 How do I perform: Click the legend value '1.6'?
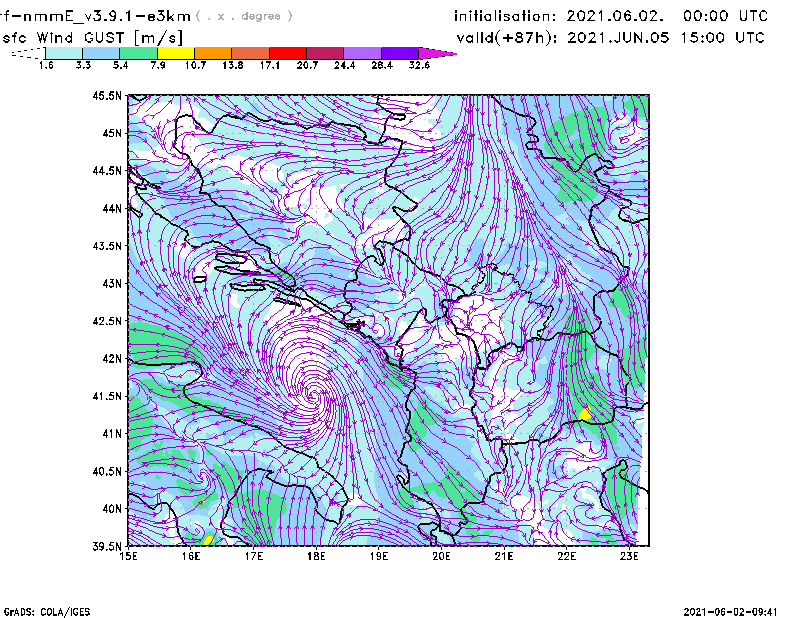(x=46, y=65)
